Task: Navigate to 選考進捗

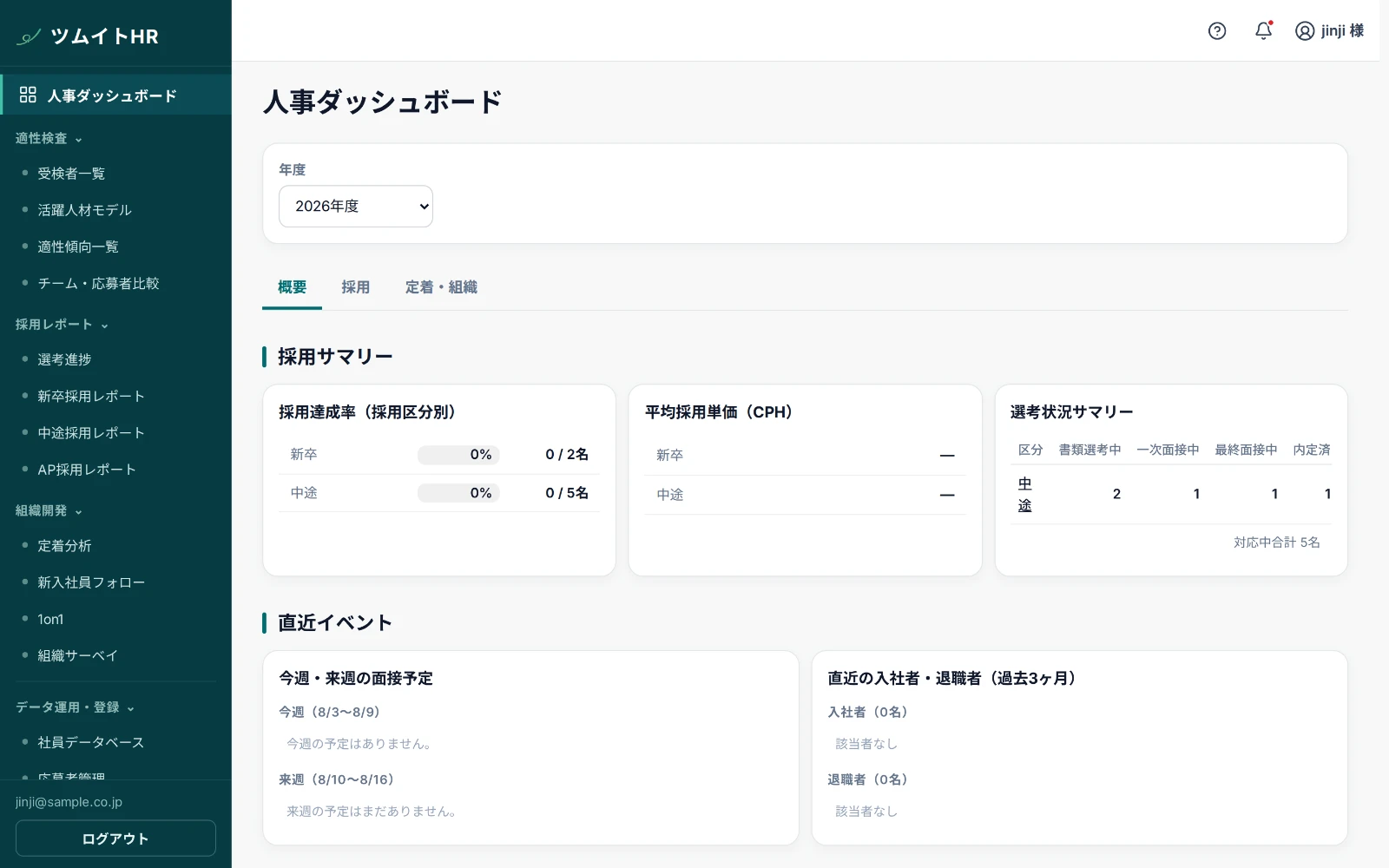Action: [64, 359]
